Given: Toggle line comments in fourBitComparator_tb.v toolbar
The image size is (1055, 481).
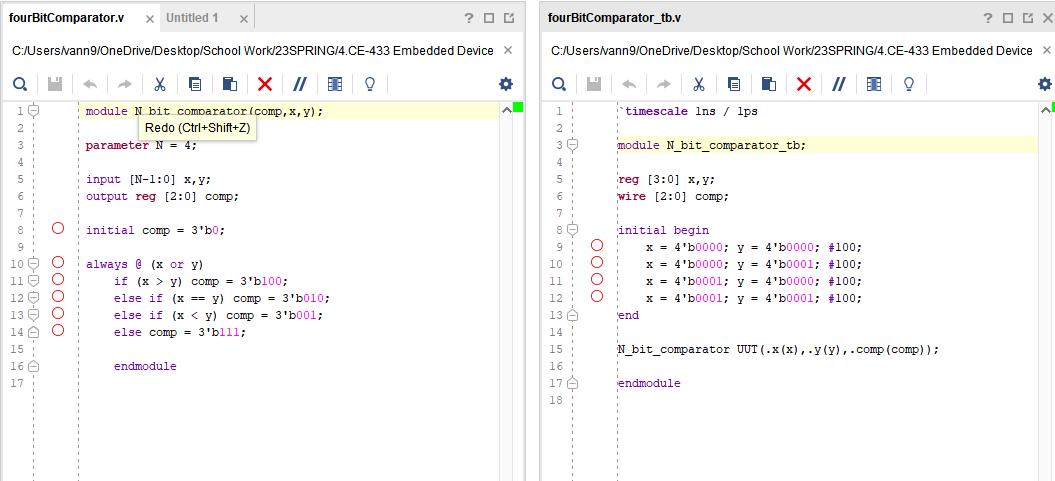Looking at the screenshot, I should pyautogui.click(x=839, y=84).
